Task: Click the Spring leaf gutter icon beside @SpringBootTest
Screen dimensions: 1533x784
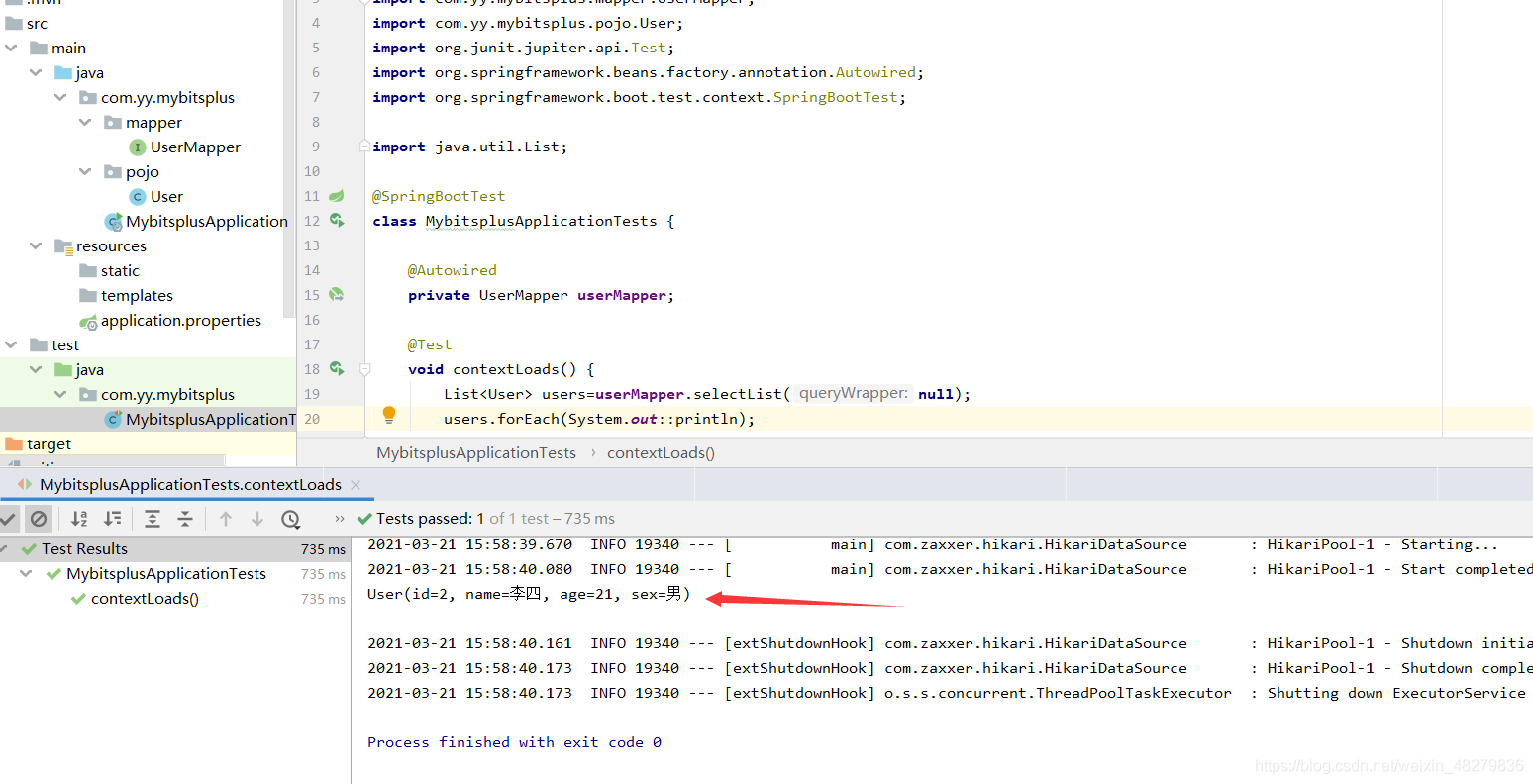Action: [337, 196]
